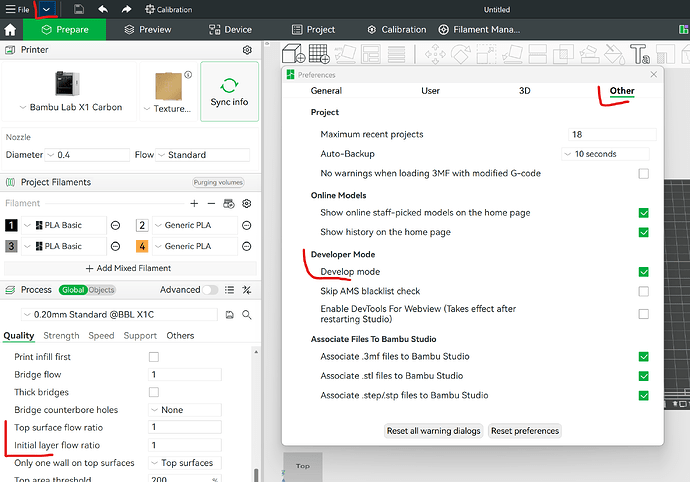Screen dimensions: 690x482
Task: Open the General preferences tab
Action: [x=326, y=91]
